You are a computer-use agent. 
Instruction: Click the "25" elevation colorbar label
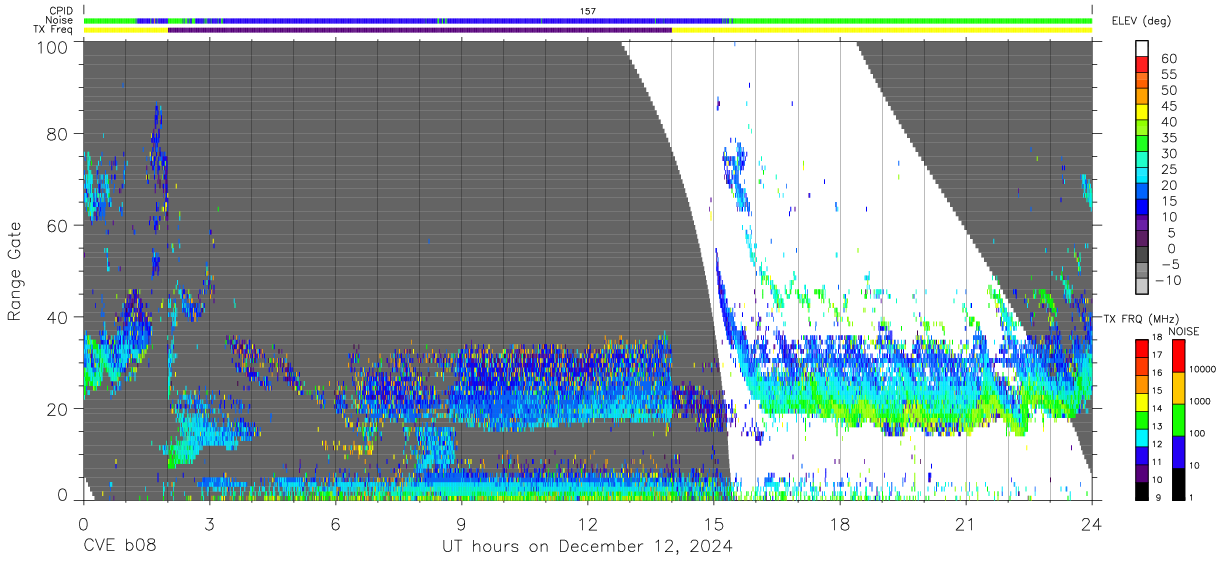coord(1168,170)
